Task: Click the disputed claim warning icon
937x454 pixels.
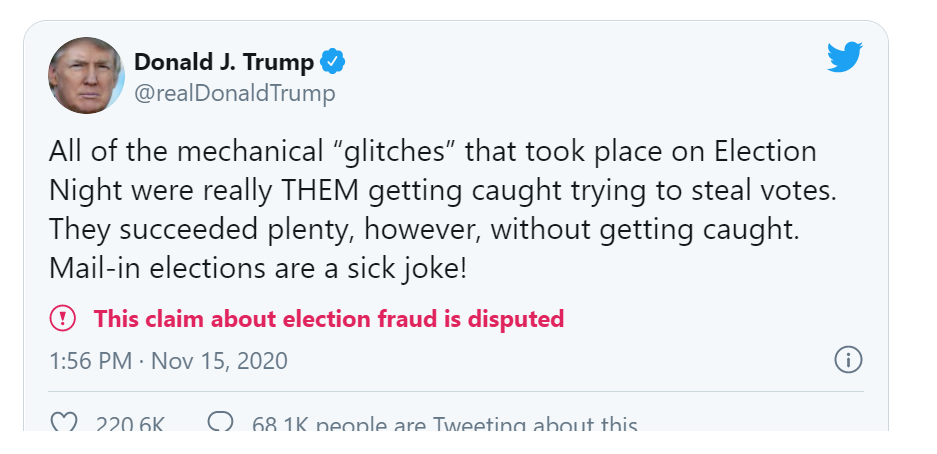Action: click(62, 319)
